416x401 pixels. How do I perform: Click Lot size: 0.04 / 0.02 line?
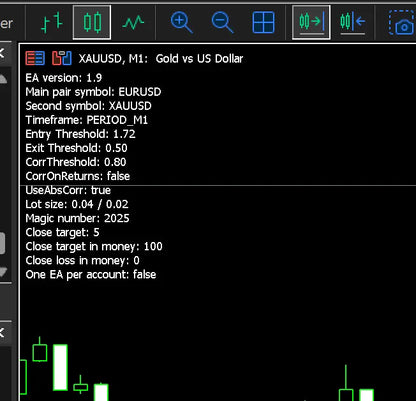point(77,204)
